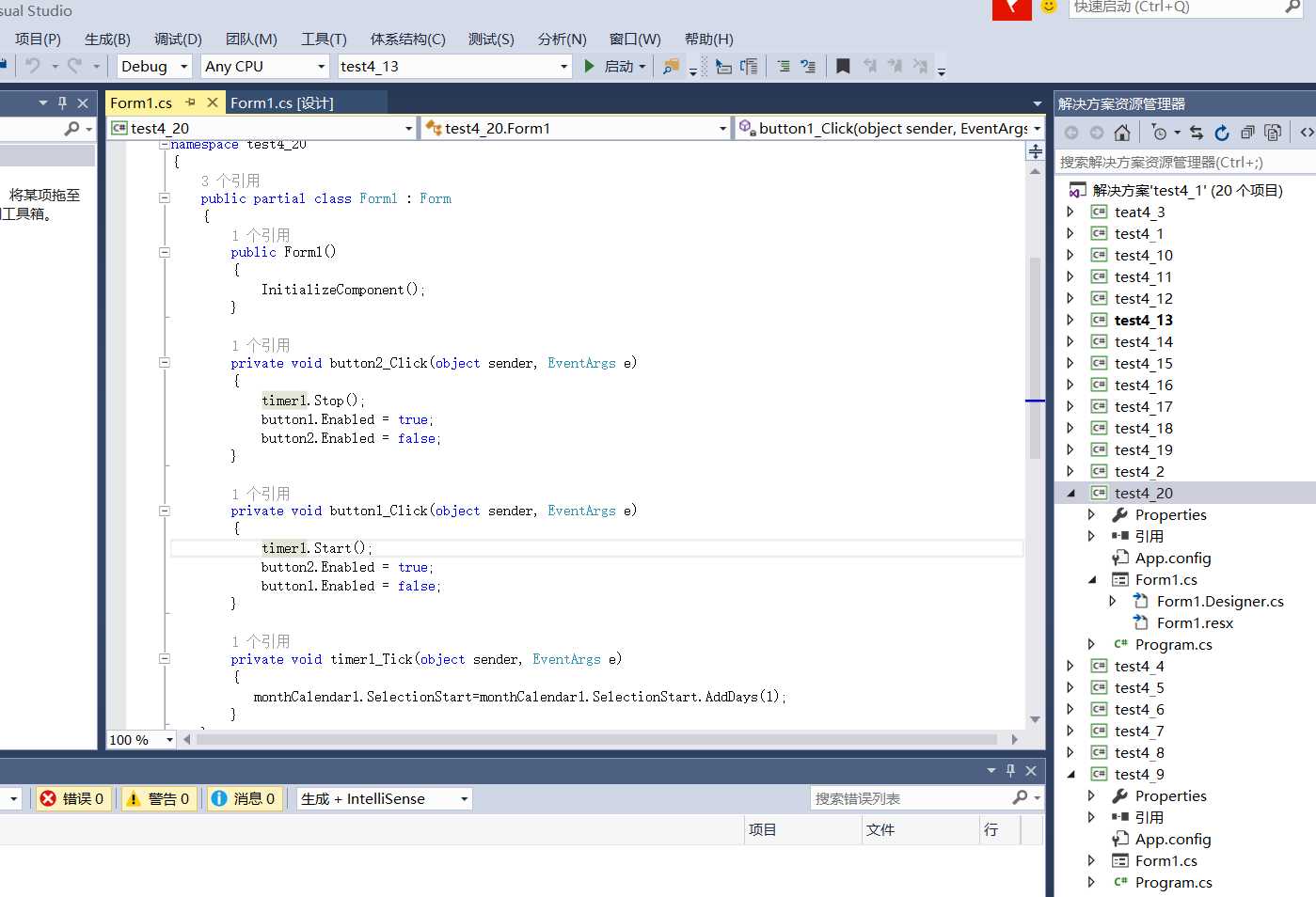Select App.config under test4_20
Screen dimensions: 1316x897
1172,558
